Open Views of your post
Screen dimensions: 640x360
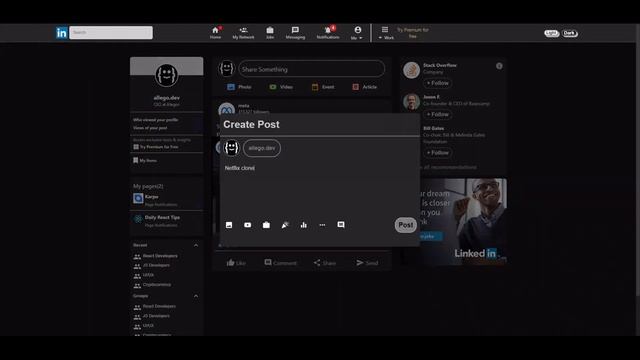pyautogui.click(x=150, y=128)
